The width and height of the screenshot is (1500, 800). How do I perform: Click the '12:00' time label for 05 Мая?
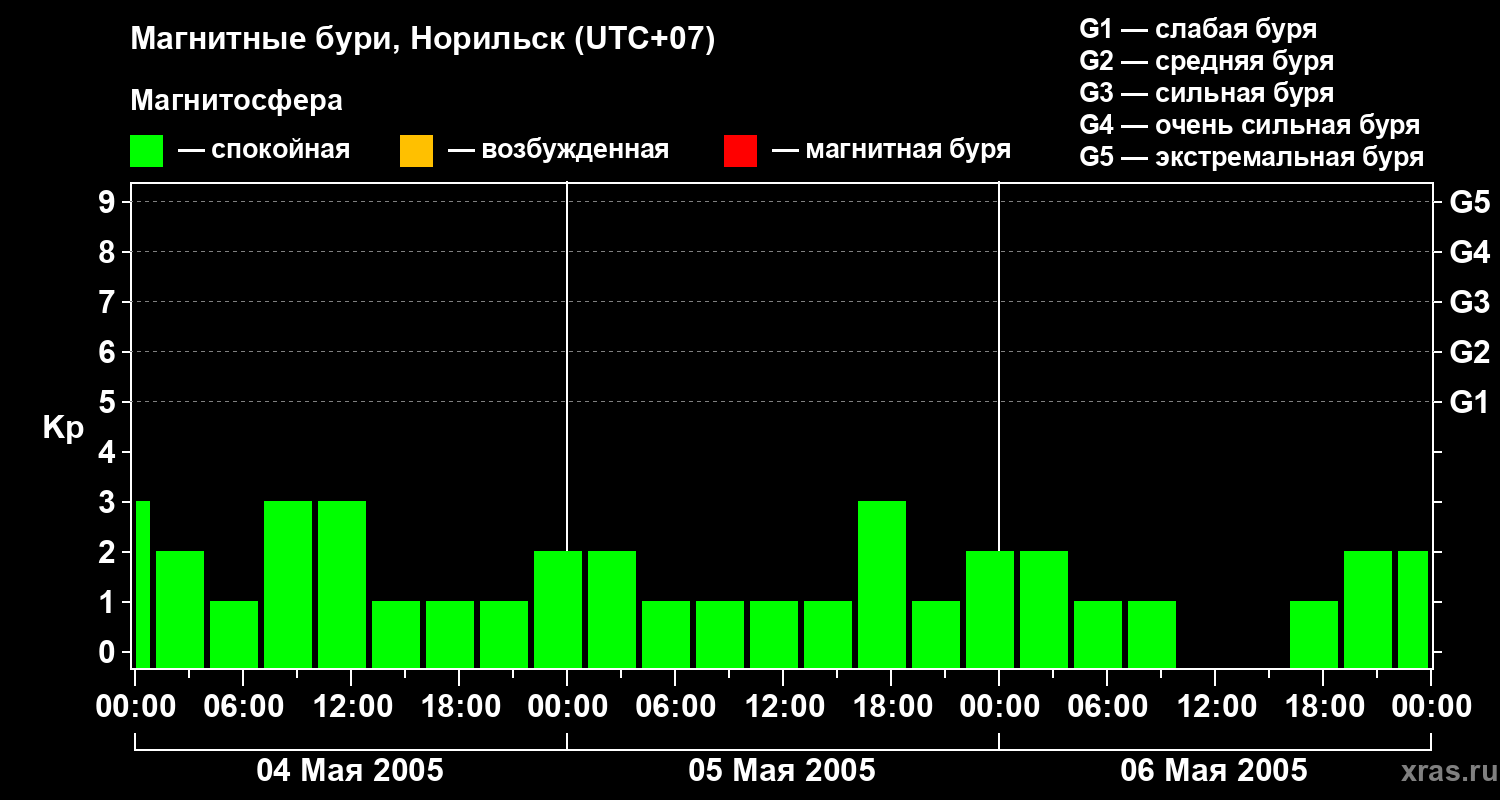tap(783, 706)
